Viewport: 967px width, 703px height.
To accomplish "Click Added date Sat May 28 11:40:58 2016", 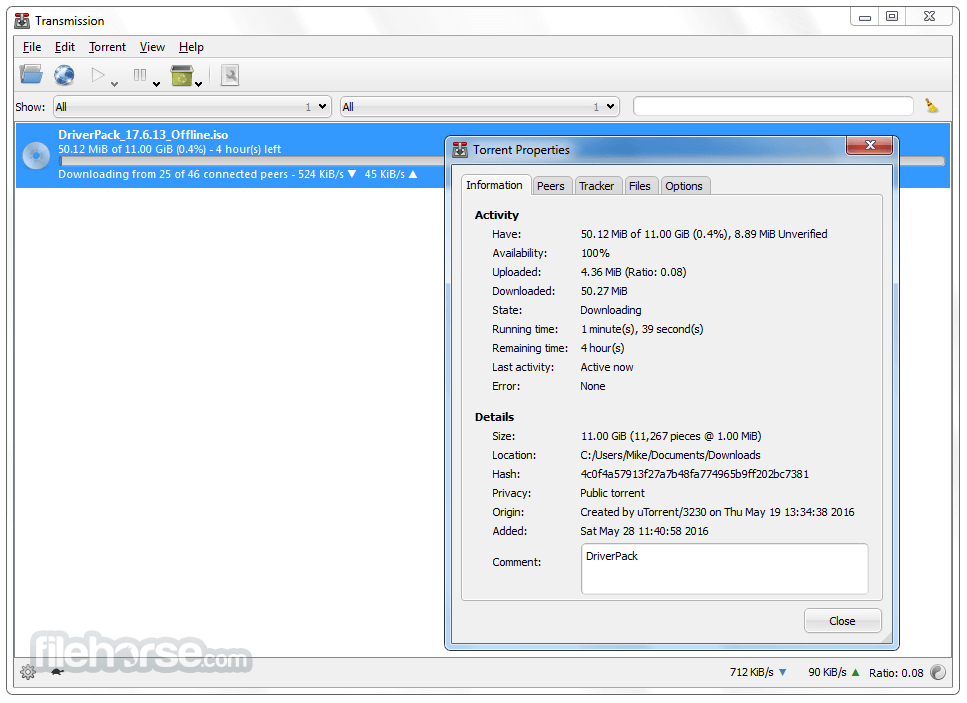I will coord(644,531).
